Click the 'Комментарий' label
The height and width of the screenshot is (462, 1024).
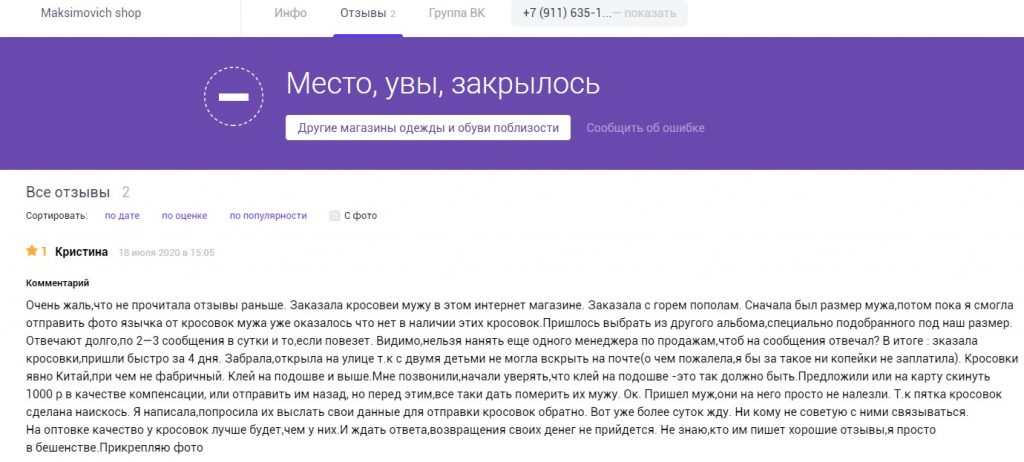point(57,283)
